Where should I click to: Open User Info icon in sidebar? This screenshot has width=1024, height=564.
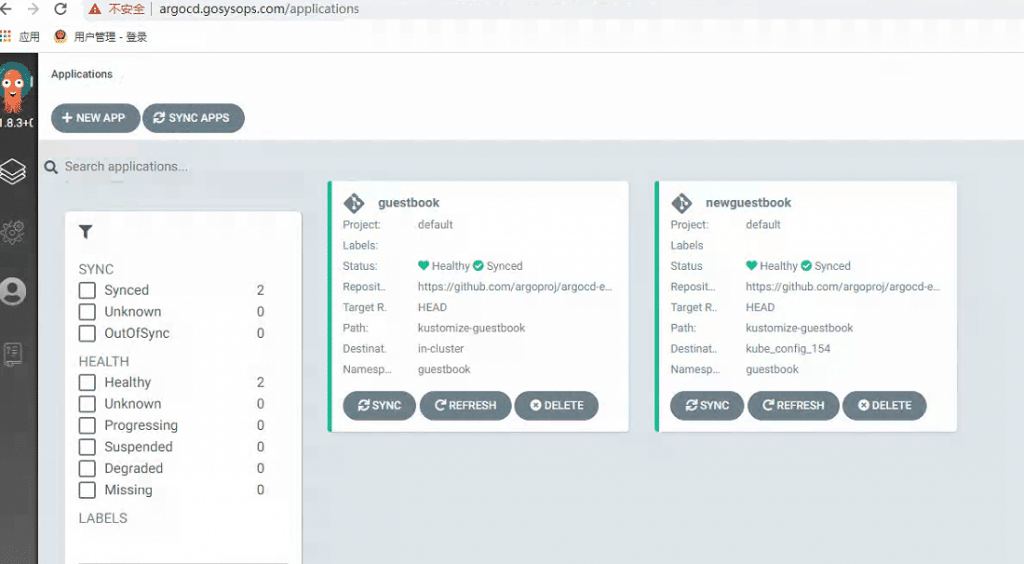click(12, 291)
